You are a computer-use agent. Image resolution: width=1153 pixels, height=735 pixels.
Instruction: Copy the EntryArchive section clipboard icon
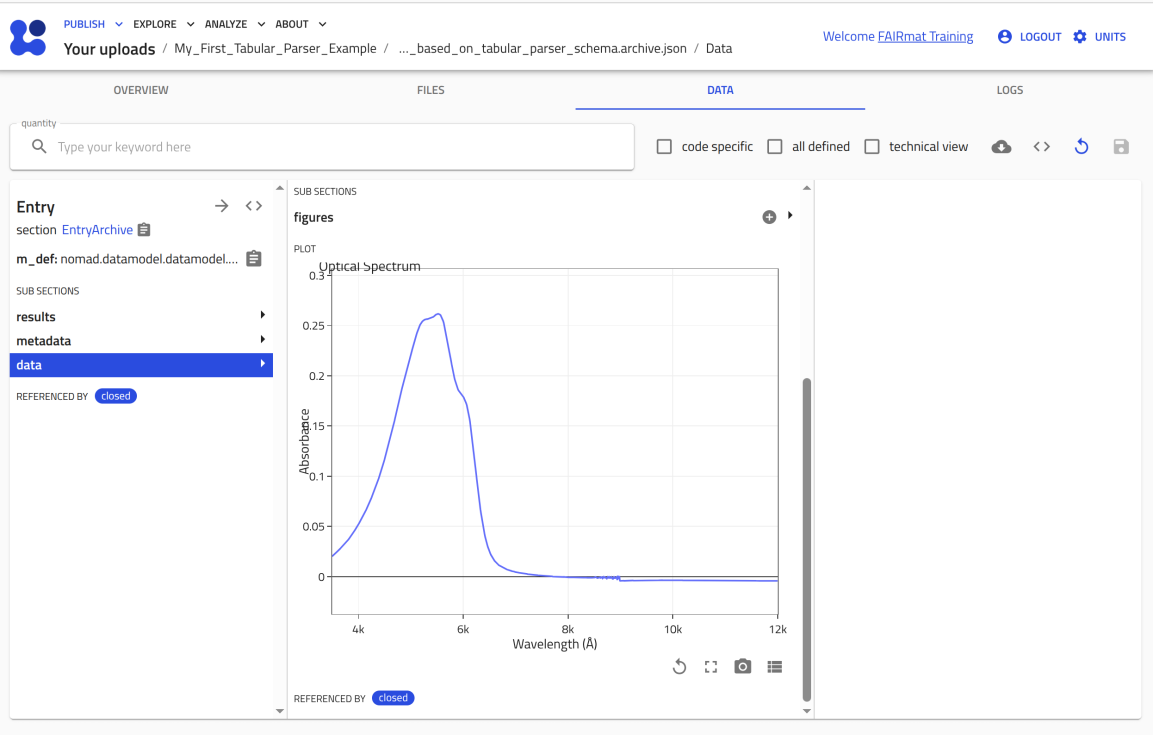(x=144, y=230)
